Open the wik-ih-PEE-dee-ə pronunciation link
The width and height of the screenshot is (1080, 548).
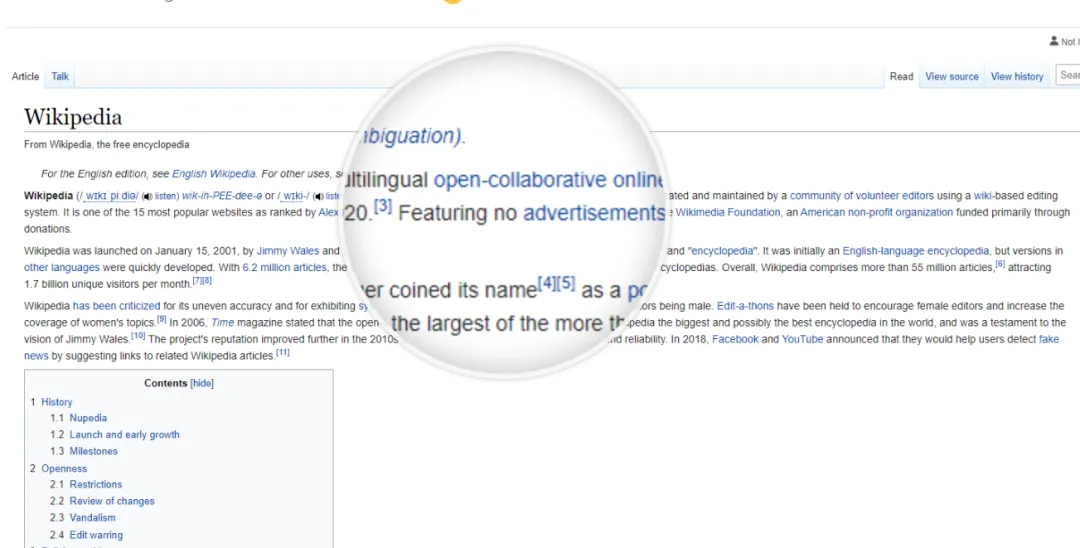point(222,196)
